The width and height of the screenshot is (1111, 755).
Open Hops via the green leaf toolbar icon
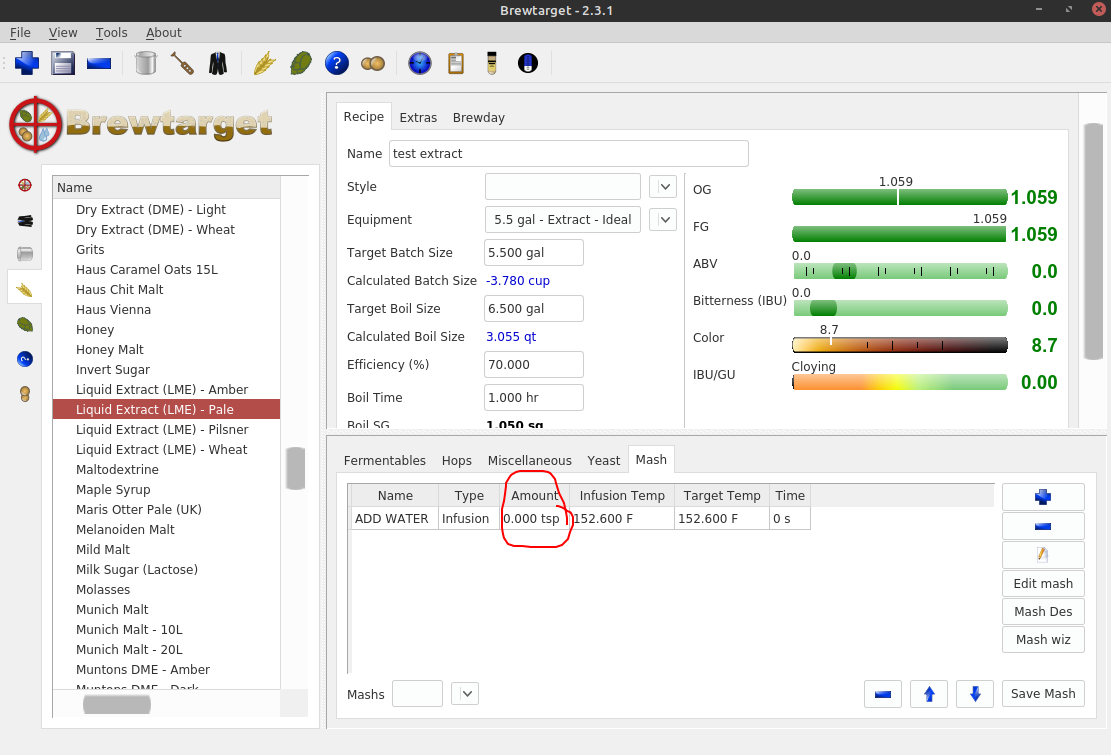(x=300, y=63)
